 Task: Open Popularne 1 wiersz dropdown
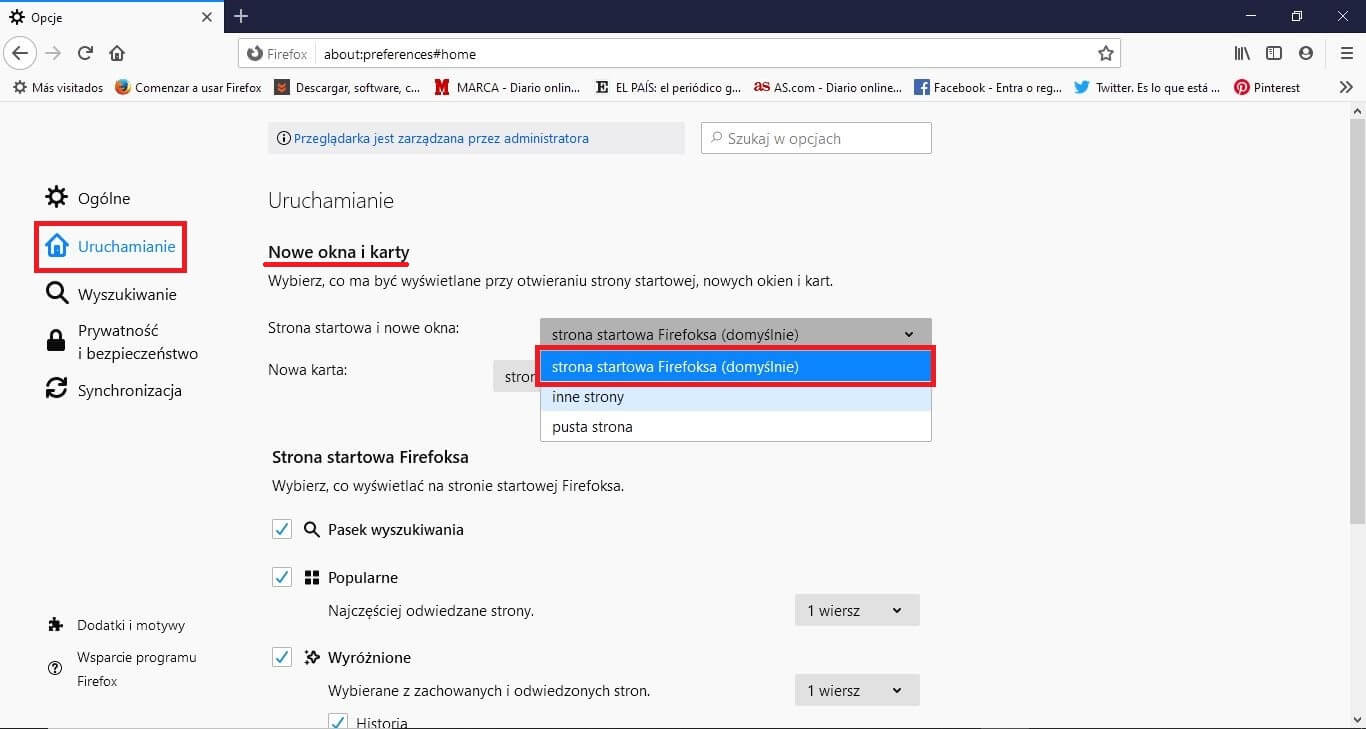coord(857,610)
